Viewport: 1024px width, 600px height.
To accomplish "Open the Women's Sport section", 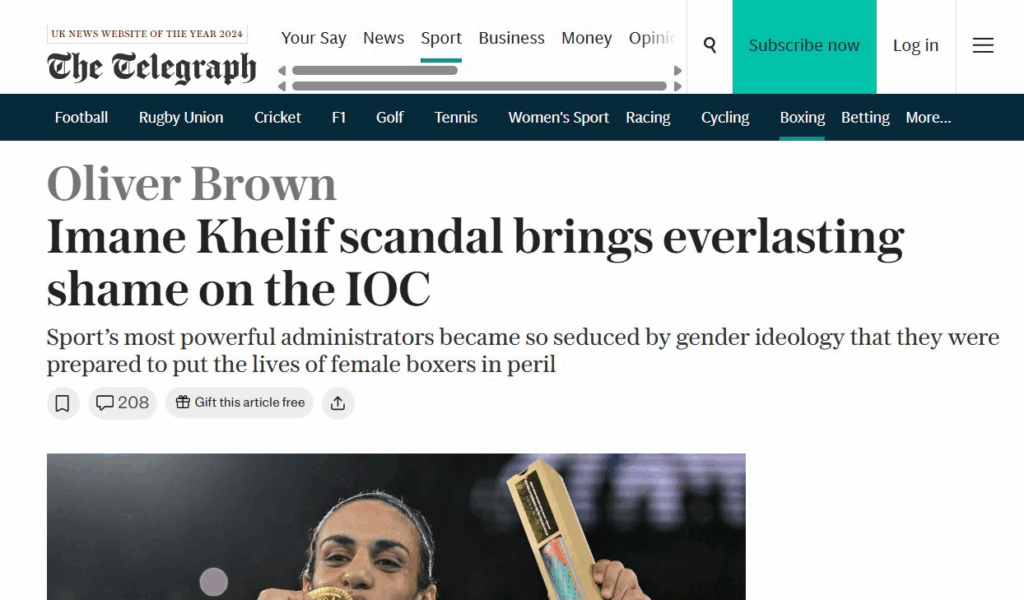I will (x=558, y=117).
